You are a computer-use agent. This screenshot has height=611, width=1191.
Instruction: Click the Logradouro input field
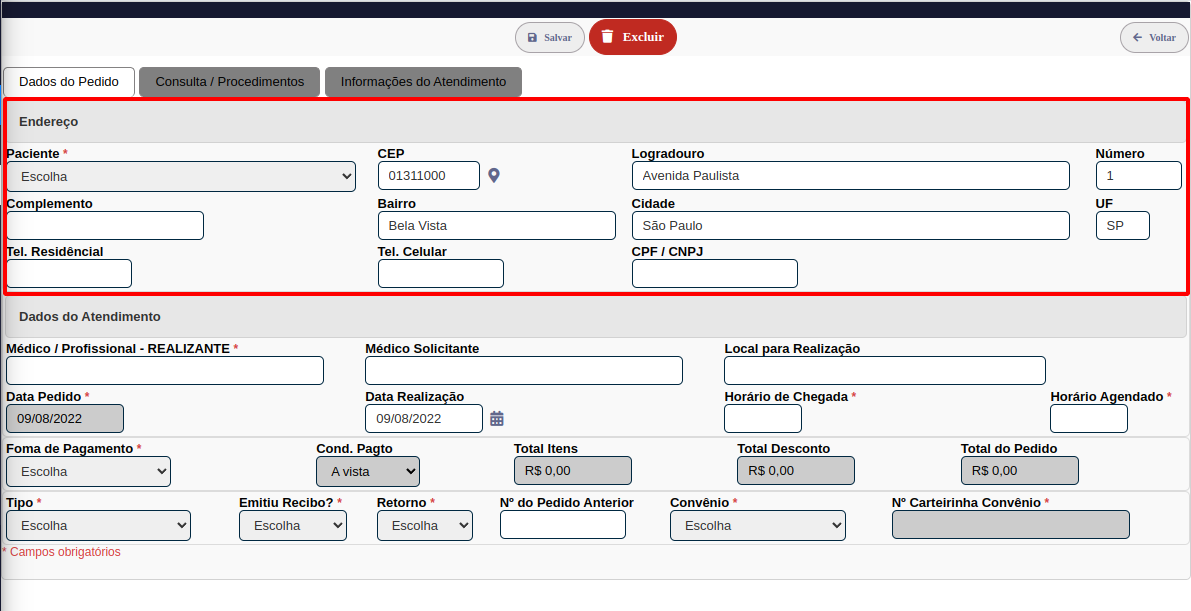850,176
